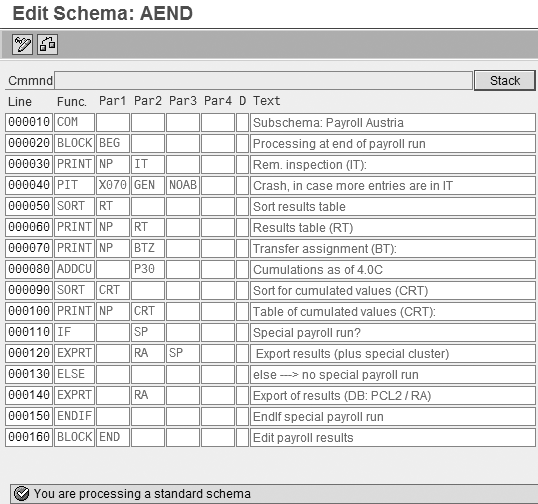Toggle the D field on line 000050
Image resolution: width=538 pixels, height=504 pixels.
click(242, 206)
